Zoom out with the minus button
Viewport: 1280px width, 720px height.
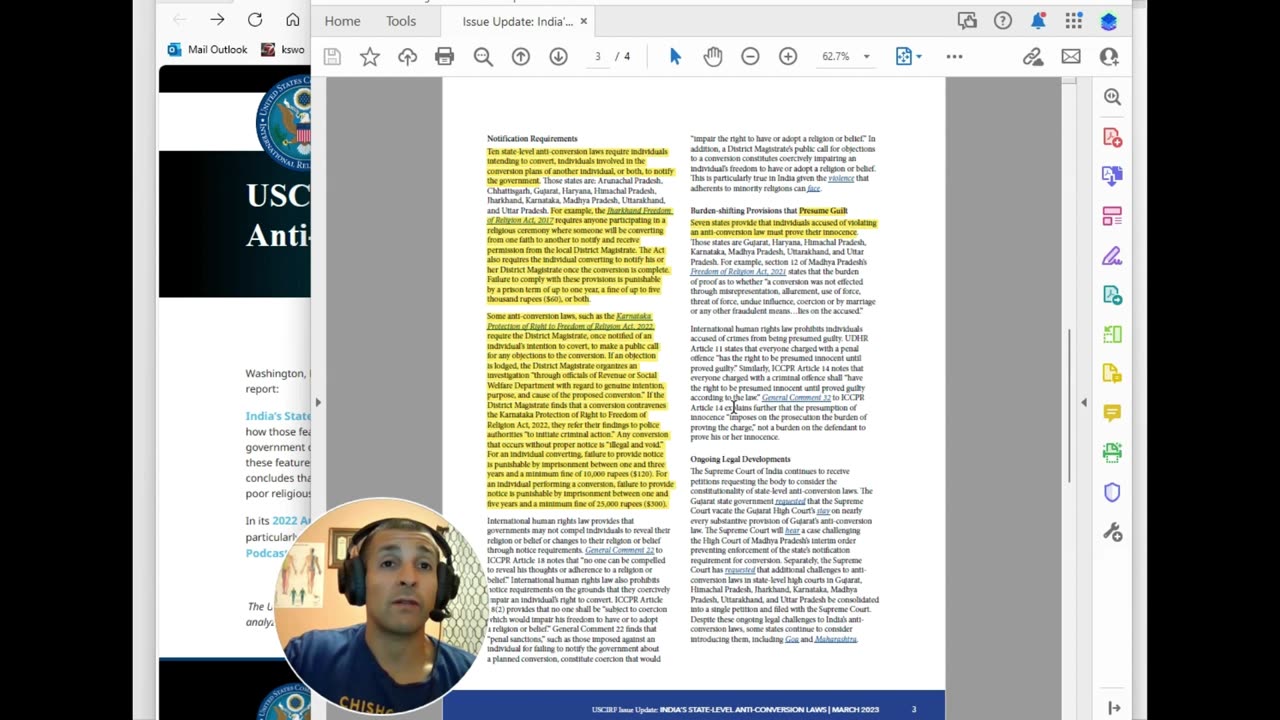pyautogui.click(x=750, y=57)
